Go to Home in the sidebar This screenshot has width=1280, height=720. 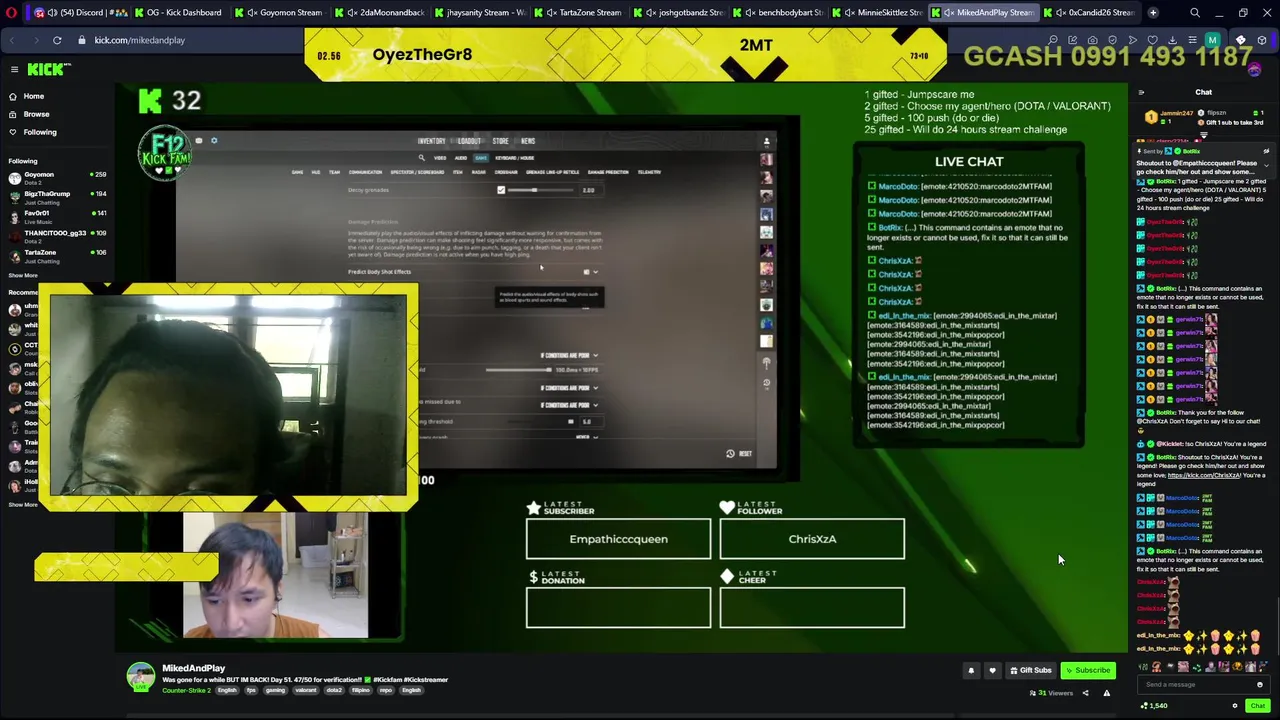coord(34,96)
